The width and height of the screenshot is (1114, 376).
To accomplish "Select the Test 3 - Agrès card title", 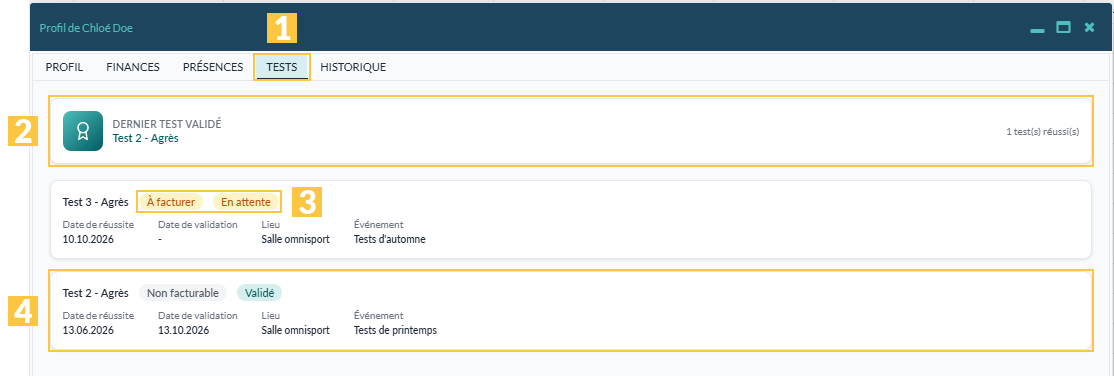I will click(x=95, y=202).
